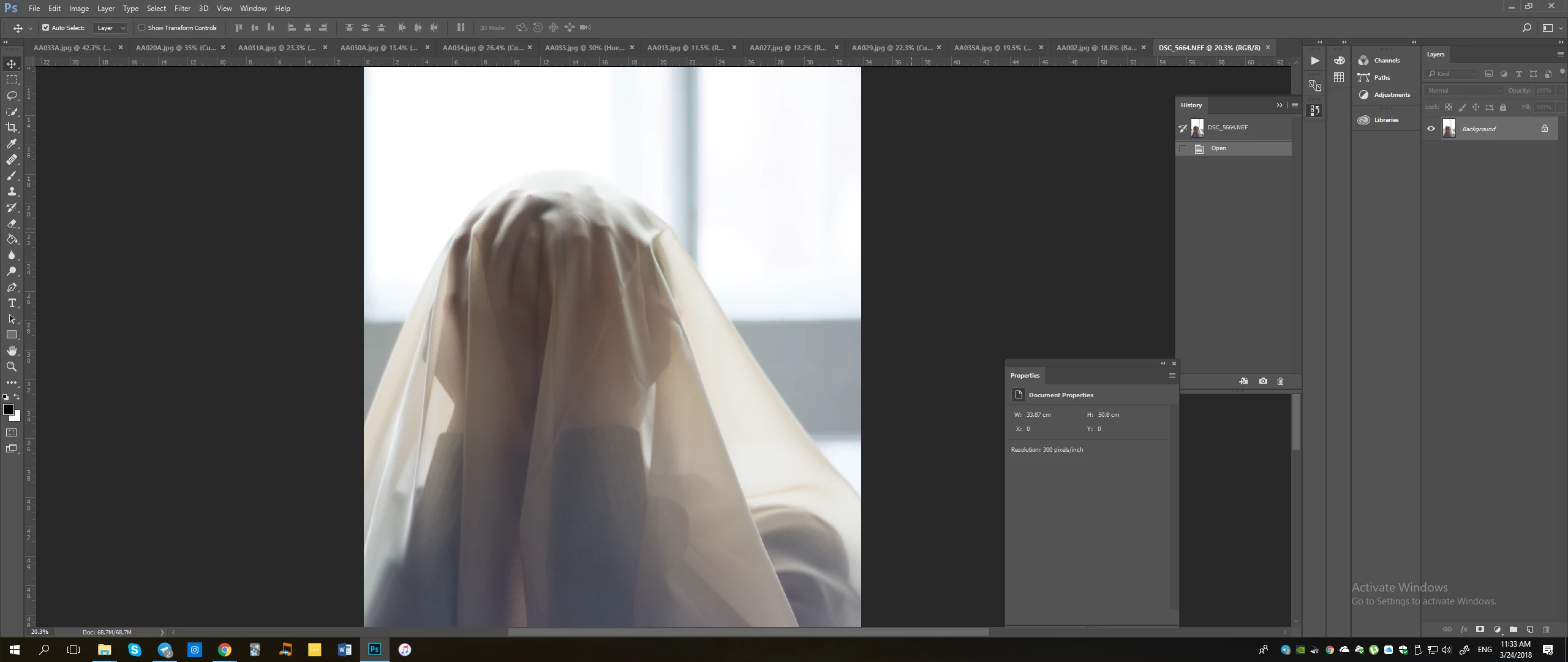Select the Horizontal Type tool

pos(12,303)
